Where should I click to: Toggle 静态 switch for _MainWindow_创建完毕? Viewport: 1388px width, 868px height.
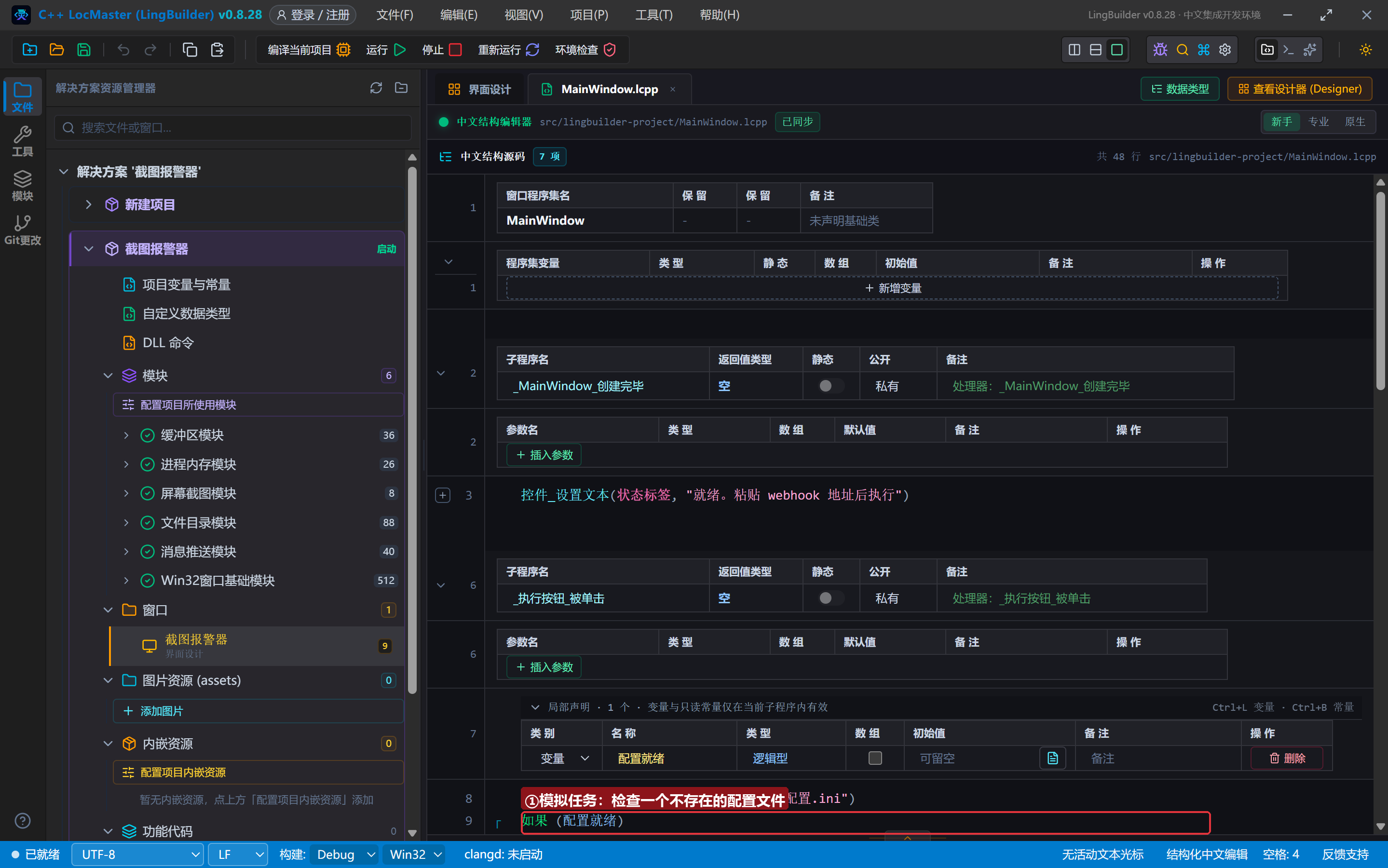[x=830, y=386]
